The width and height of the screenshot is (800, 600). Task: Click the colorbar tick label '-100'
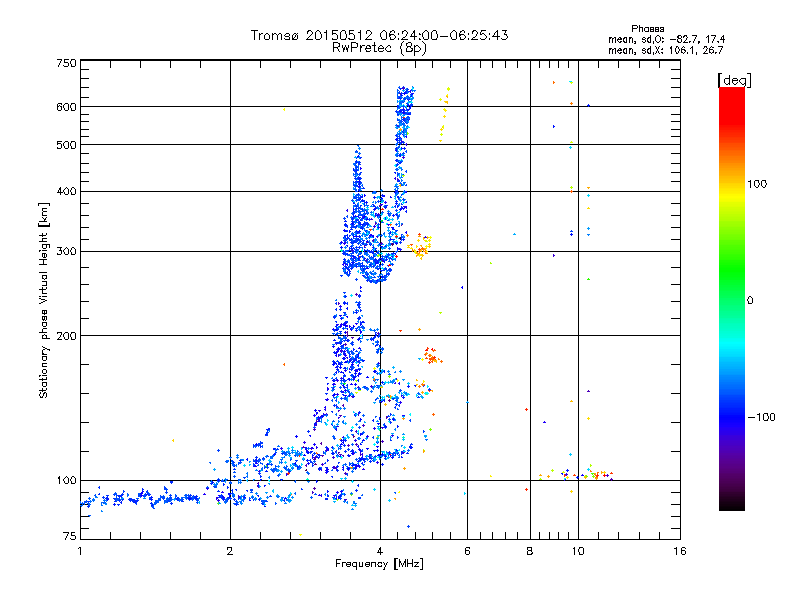(x=761, y=417)
